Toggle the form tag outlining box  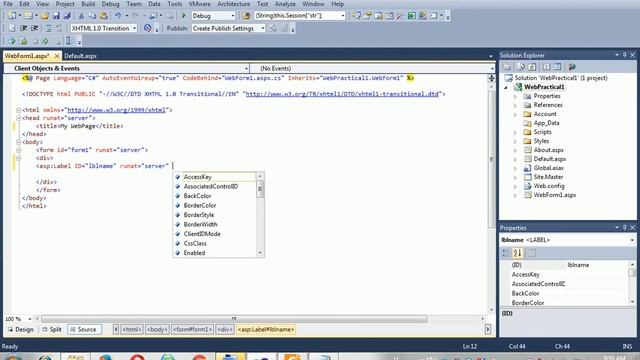click(x=18, y=150)
